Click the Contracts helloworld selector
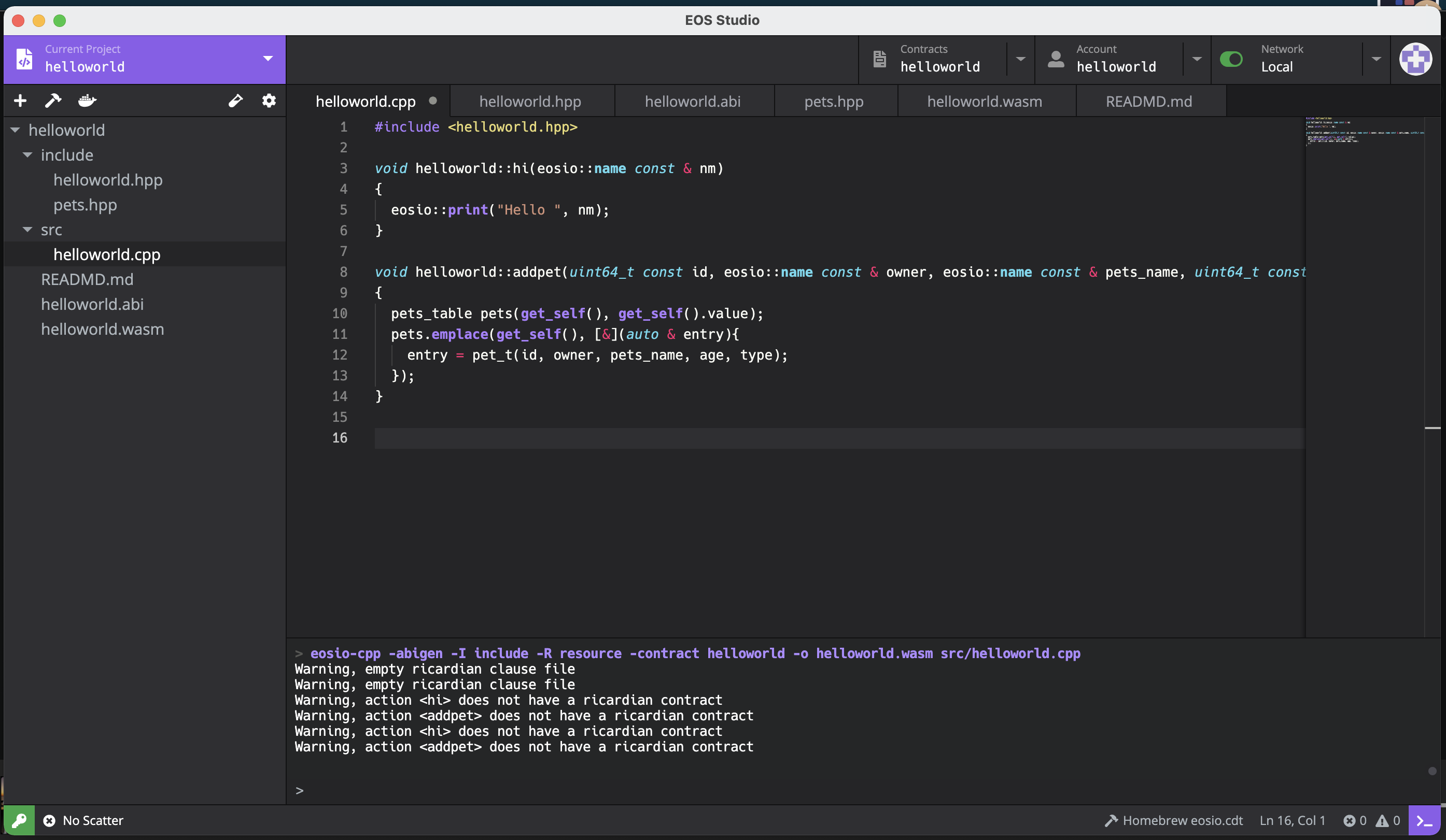This screenshot has width=1446, height=840. coord(940,59)
